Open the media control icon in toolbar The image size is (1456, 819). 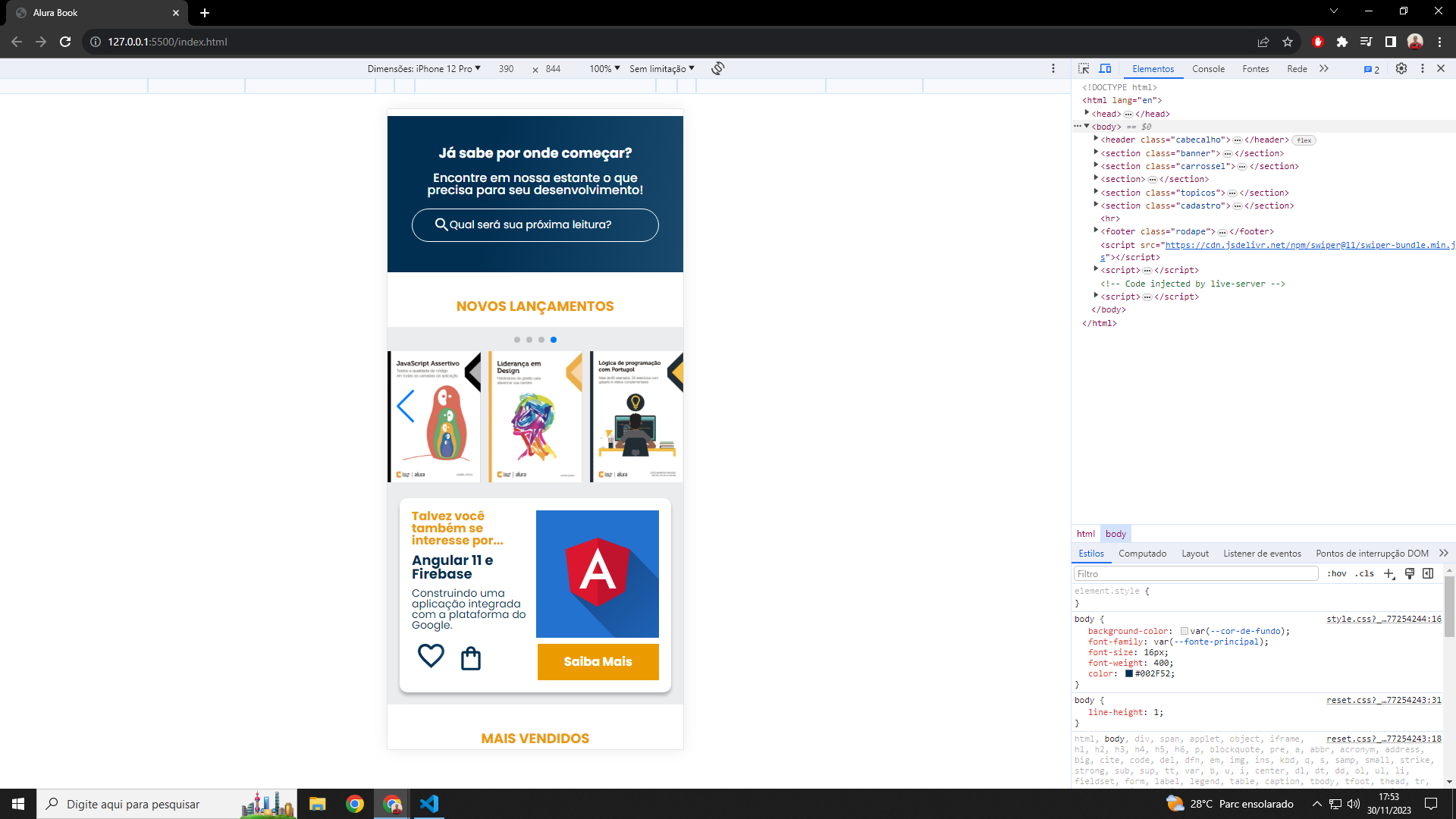coord(1367,42)
